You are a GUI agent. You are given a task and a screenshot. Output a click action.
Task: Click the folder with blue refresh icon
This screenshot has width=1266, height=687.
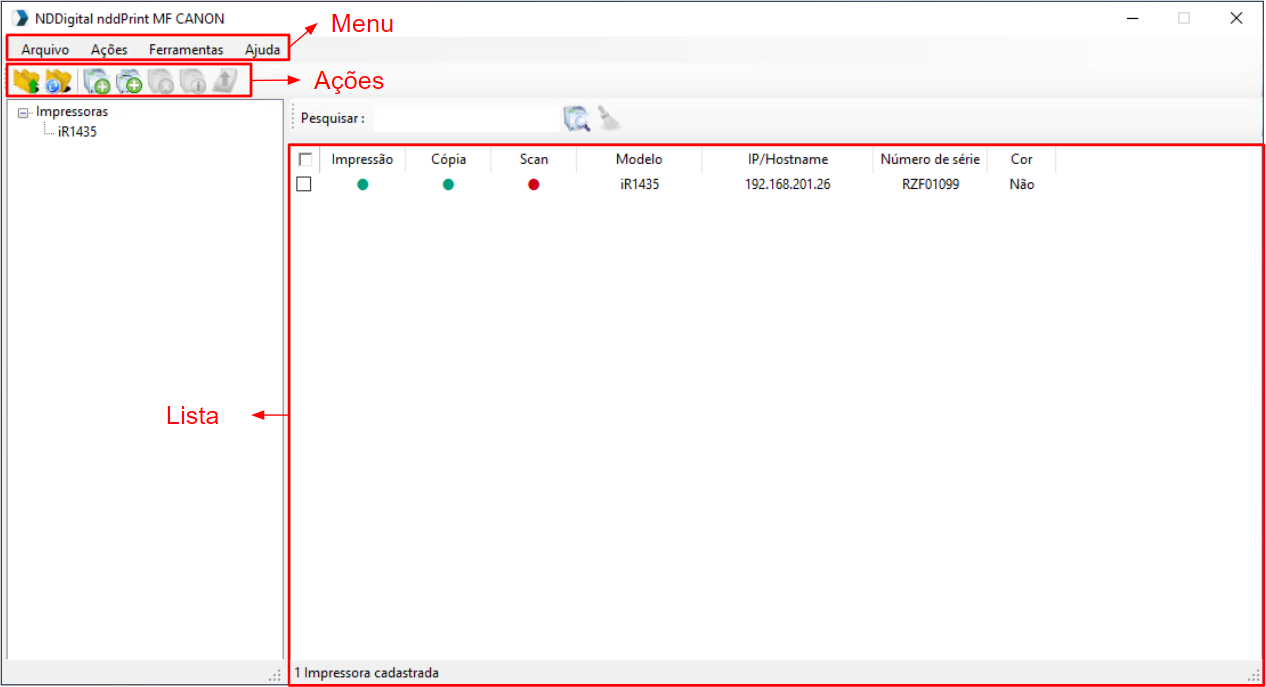click(59, 81)
